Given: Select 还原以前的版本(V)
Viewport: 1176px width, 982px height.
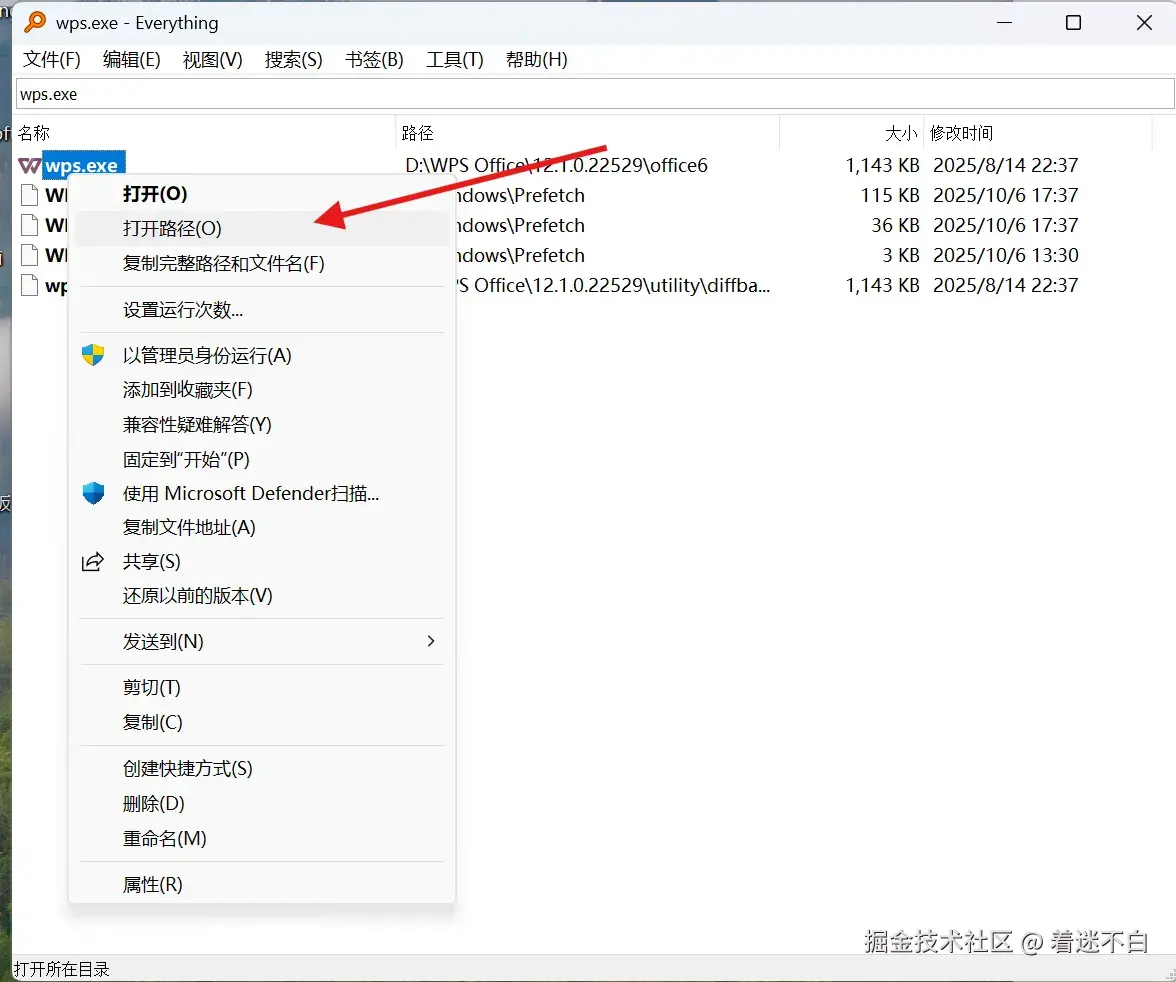Looking at the screenshot, I should point(262,596).
